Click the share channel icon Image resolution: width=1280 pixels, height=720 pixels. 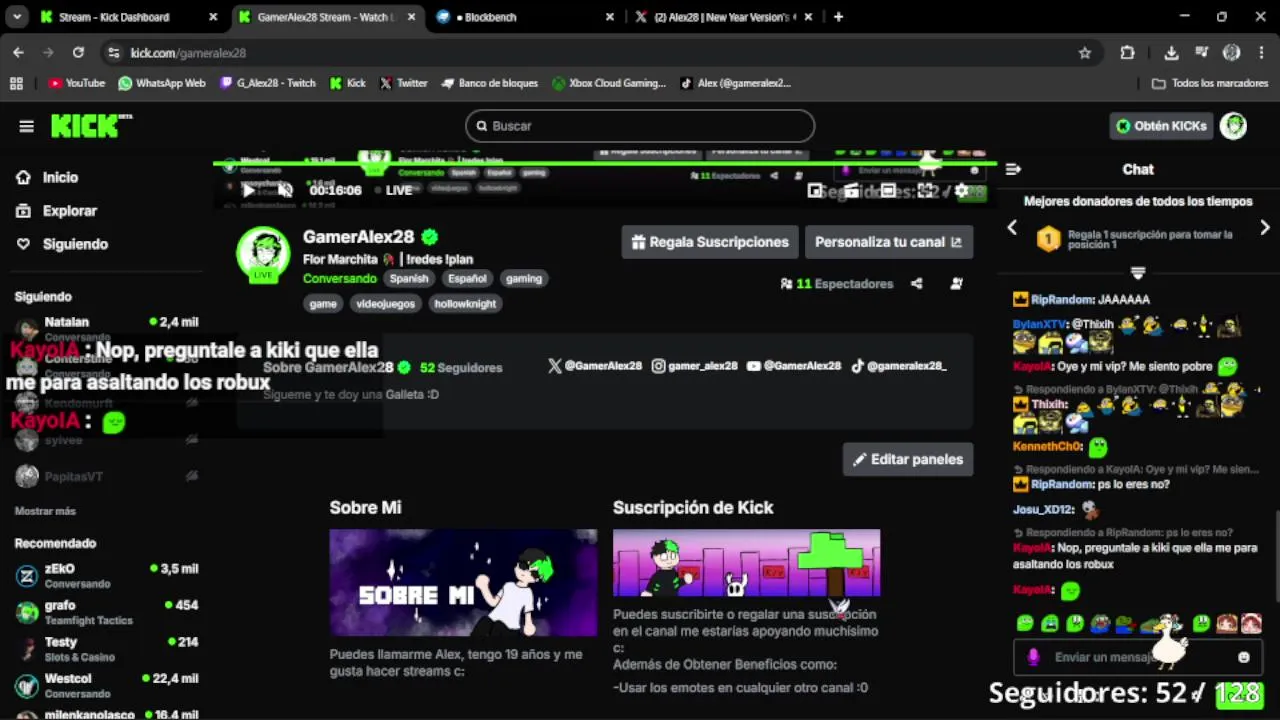916,284
